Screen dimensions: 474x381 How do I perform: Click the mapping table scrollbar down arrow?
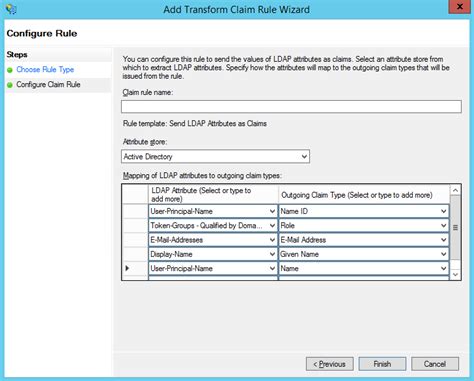click(455, 275)
